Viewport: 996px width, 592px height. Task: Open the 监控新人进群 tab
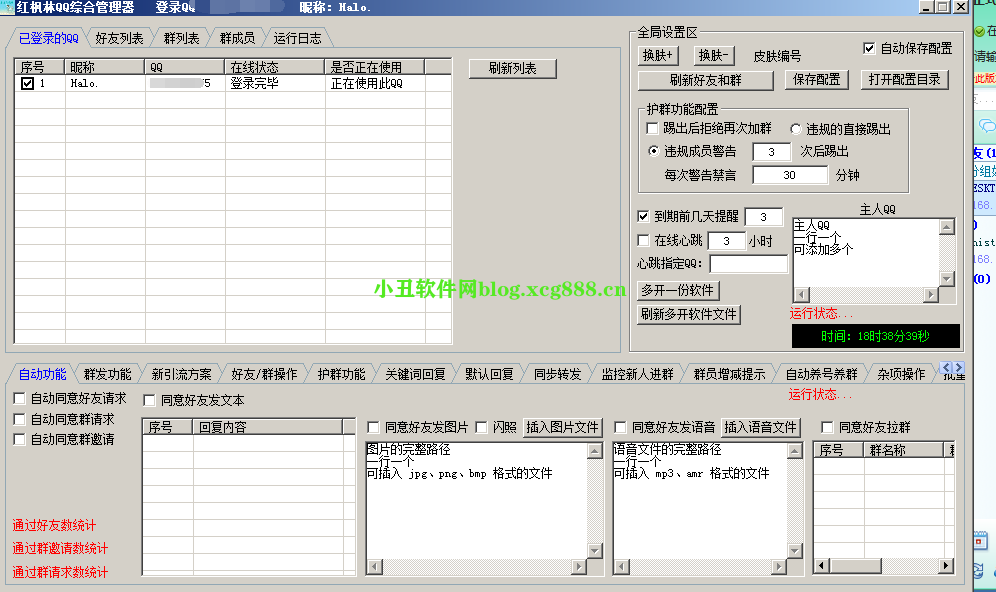(x=637, y=374)
